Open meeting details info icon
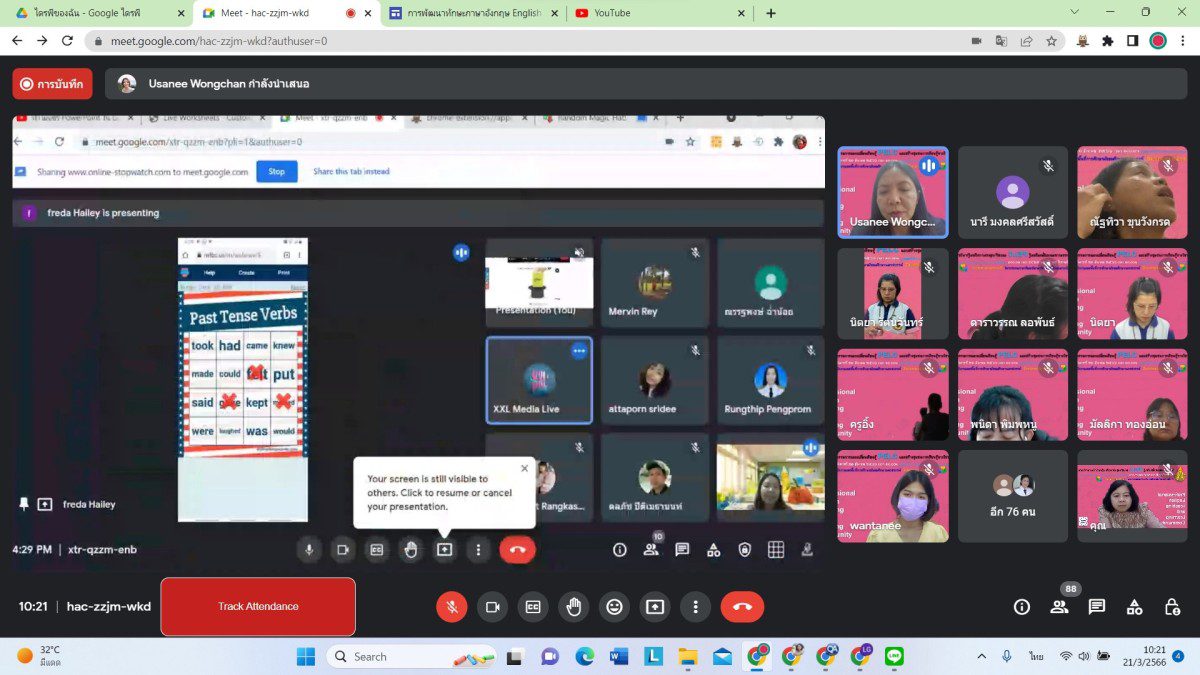Viewport: 1200px width, 675px height. click(1021, 606)
